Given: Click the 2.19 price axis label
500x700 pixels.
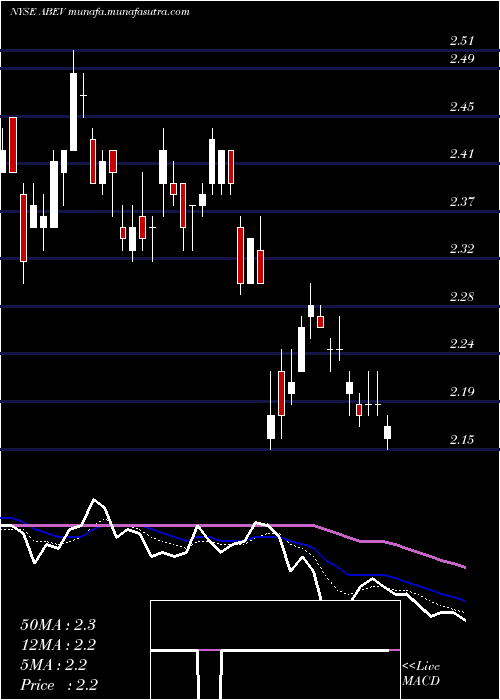Looking at the screenshot, I should click(462, 392).
